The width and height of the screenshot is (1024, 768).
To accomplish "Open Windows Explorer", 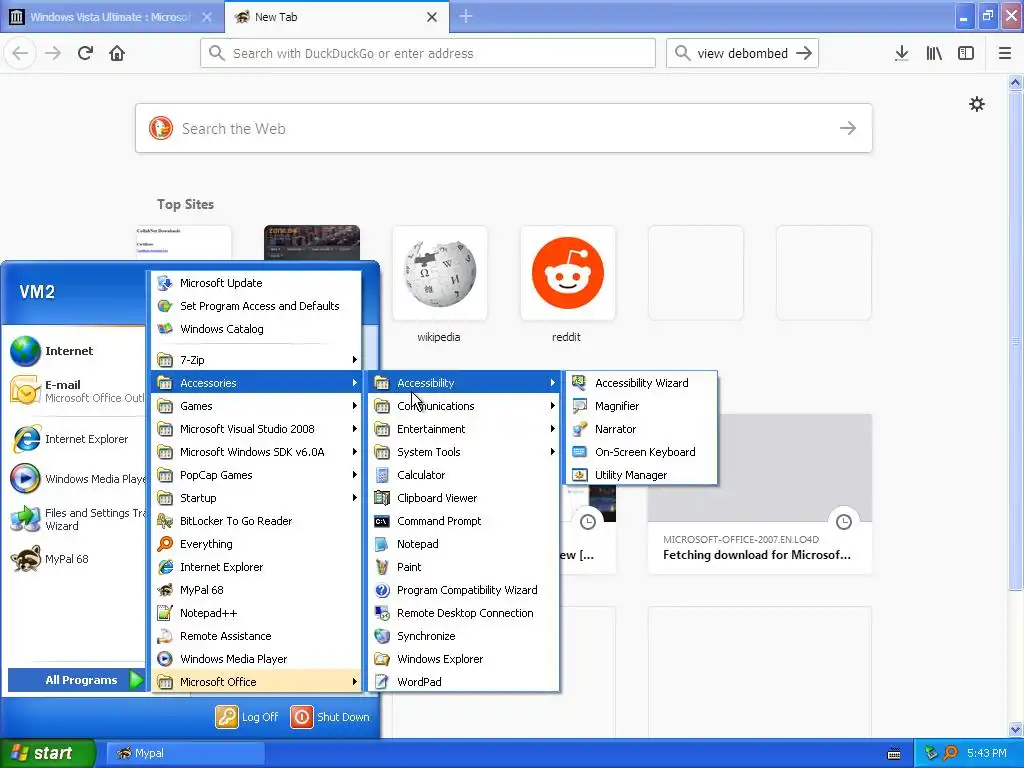I will tap(464, 659).
